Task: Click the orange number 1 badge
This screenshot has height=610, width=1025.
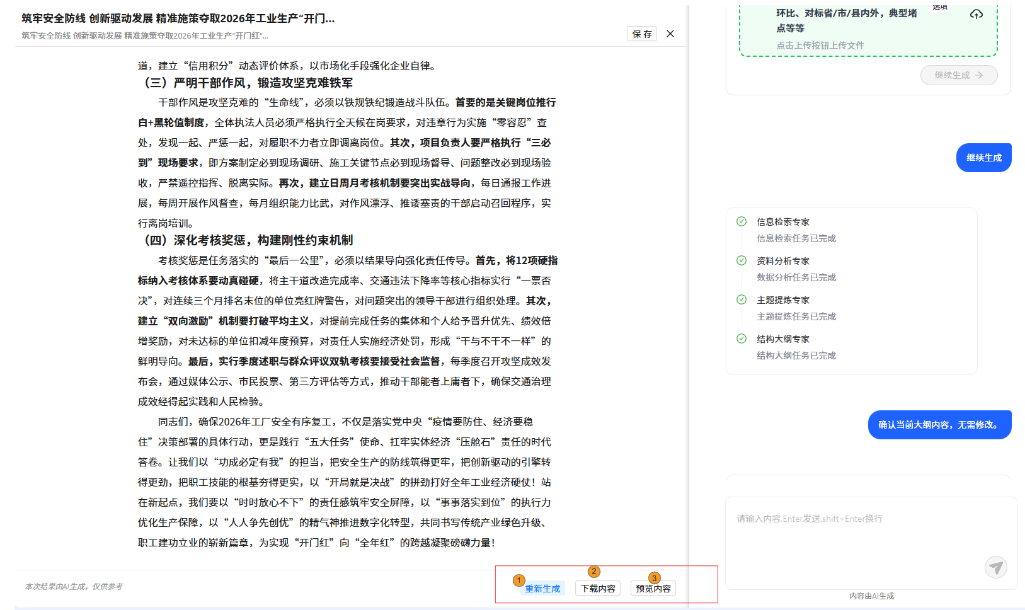Action: tap(518, 579)
